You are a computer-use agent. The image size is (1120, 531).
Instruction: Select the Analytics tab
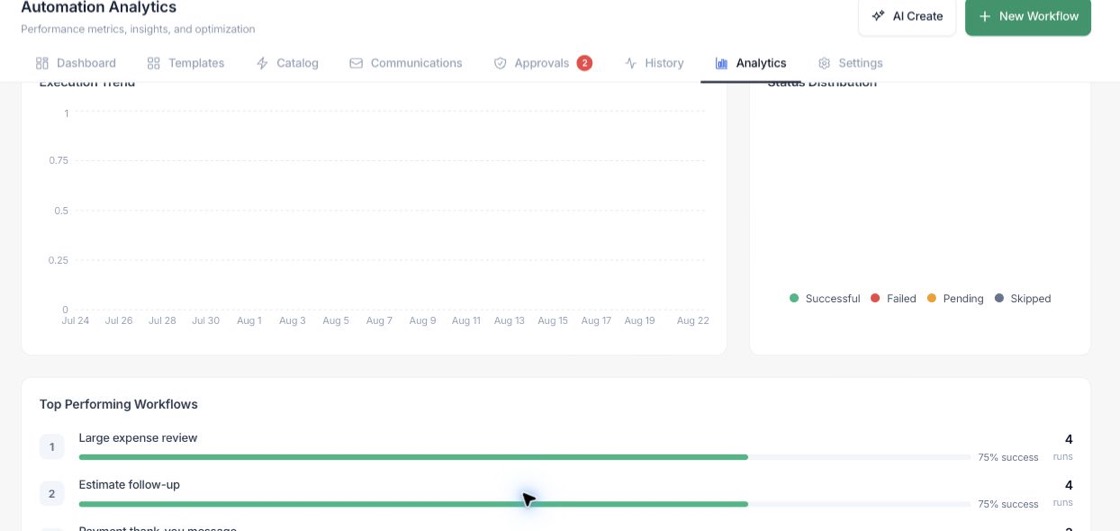coord(751,63)
